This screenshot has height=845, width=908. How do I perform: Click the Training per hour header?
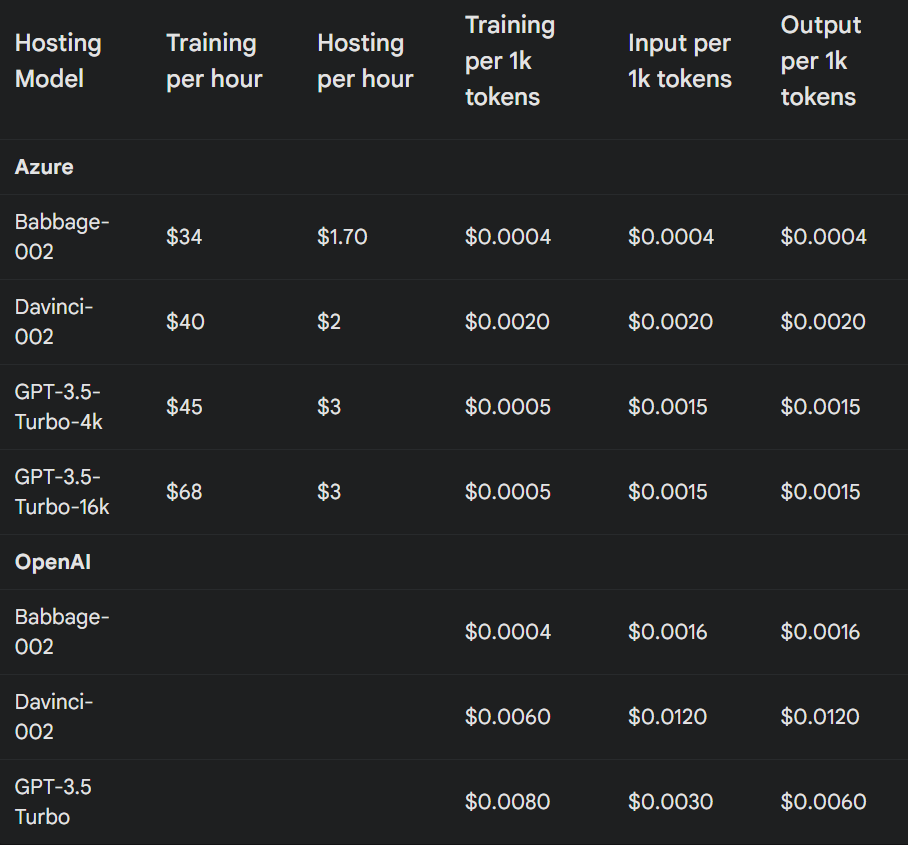214,61
